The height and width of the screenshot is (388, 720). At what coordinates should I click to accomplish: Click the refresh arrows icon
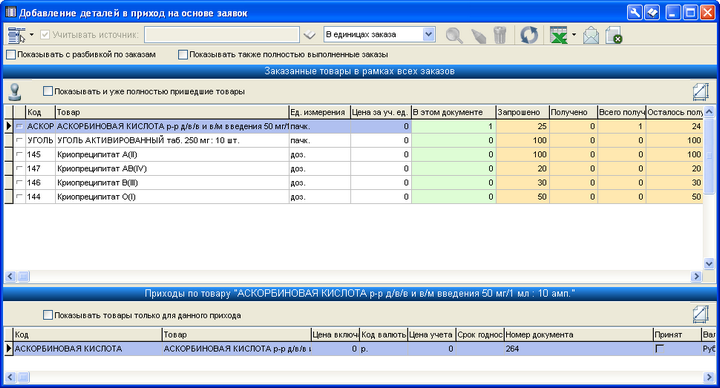point(529,35)
